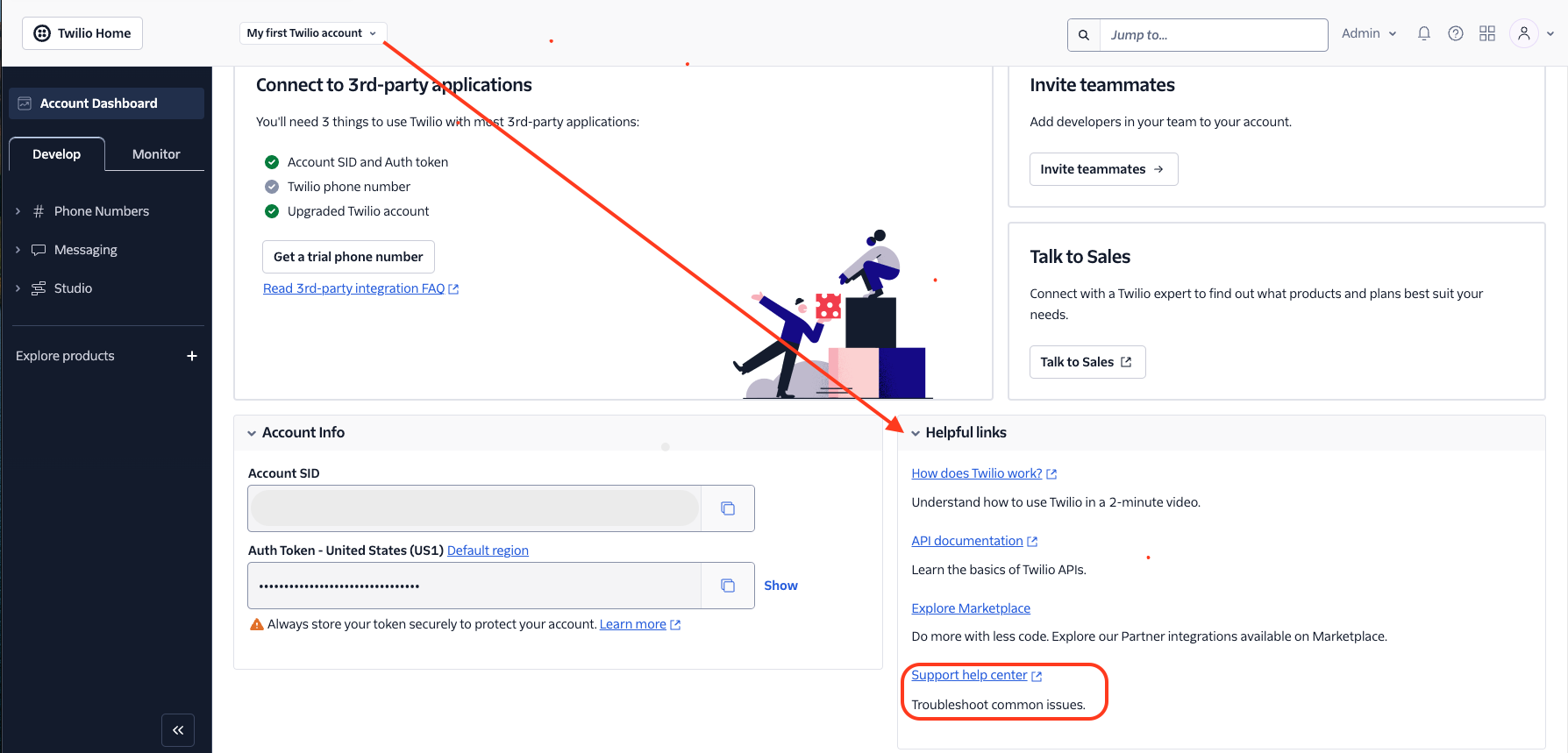Click Get a trial phone number
The width and height of the screenshot is (1568, 753).
click(348, 257)
